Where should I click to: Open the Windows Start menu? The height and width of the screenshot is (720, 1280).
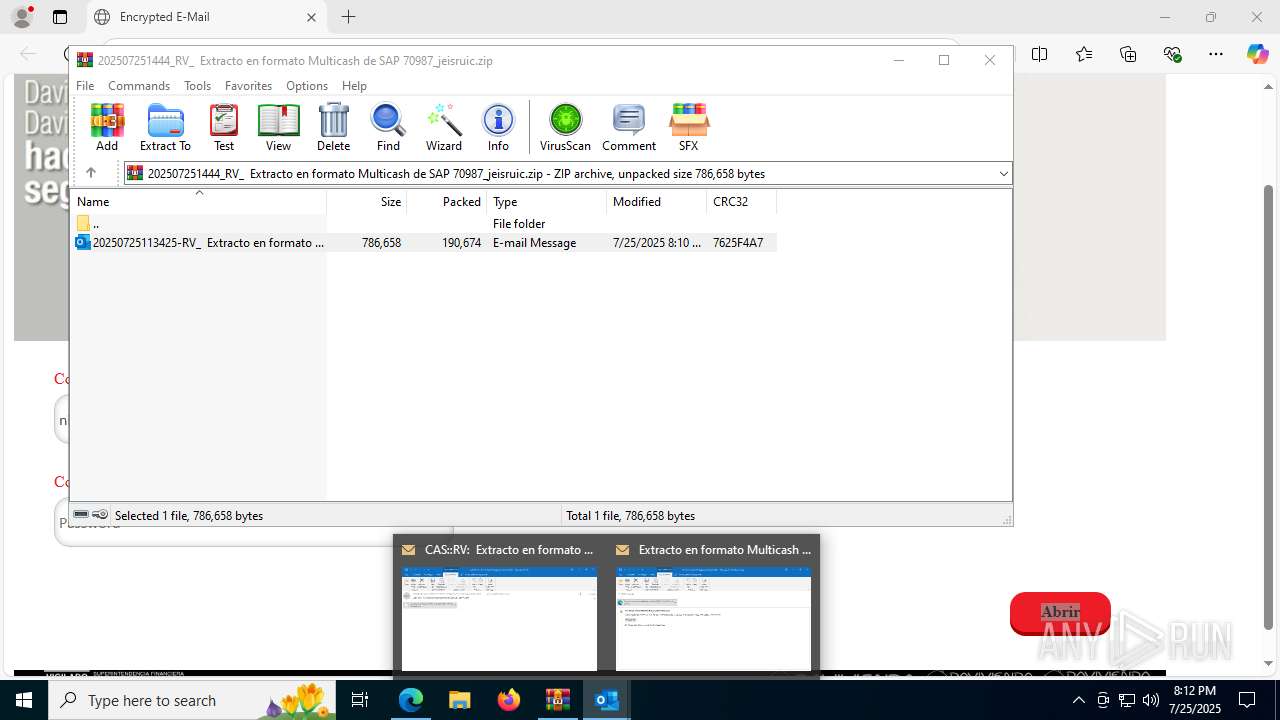click(24, 700)
